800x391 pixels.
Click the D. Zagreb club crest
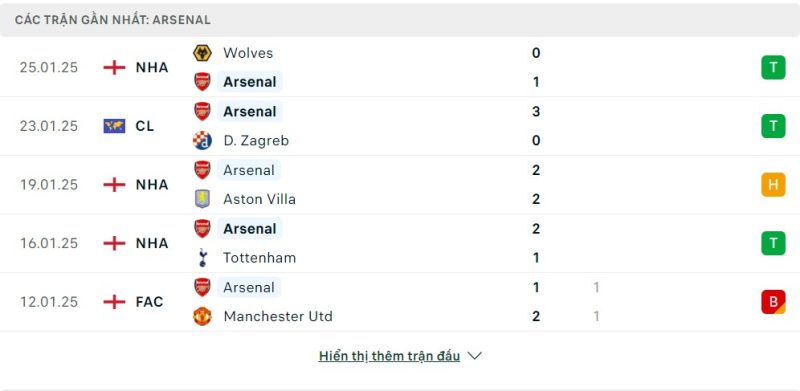click(202, 140)
